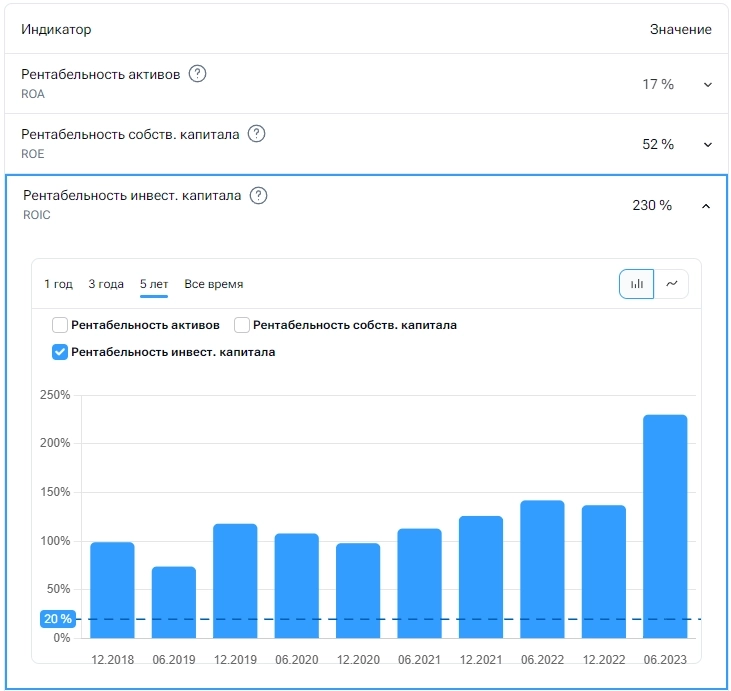The image size is (731, 691).
Task: Show the Все время time range
Action: [x=214, y=284]
